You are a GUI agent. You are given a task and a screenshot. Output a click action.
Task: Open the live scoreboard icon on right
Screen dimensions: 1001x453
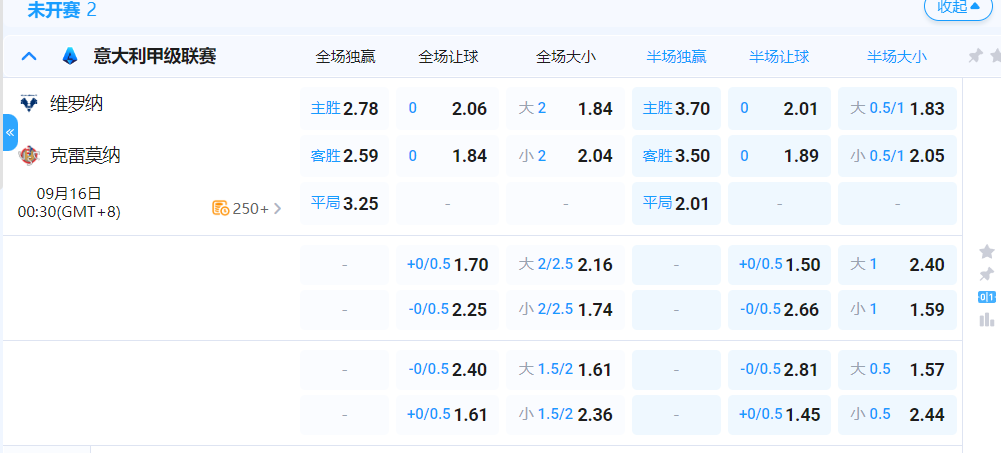[986, 297]
